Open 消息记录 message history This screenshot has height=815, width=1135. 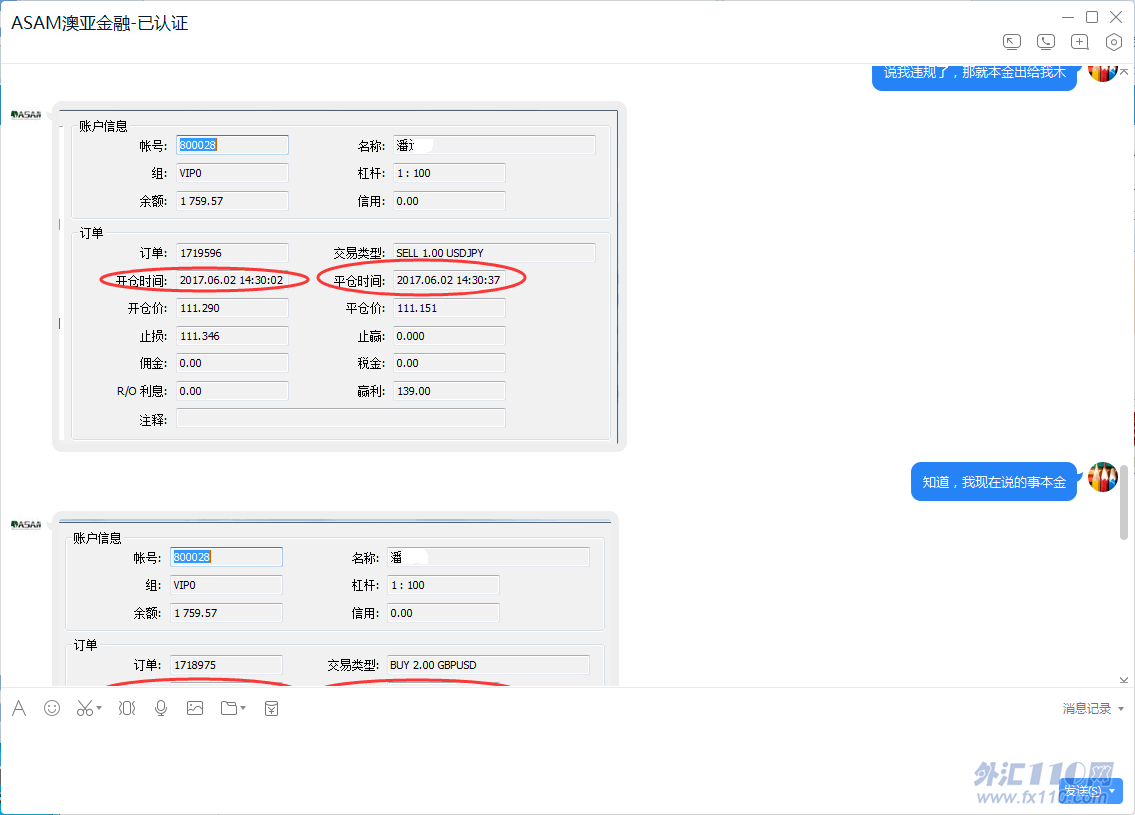click(1087, 709)
